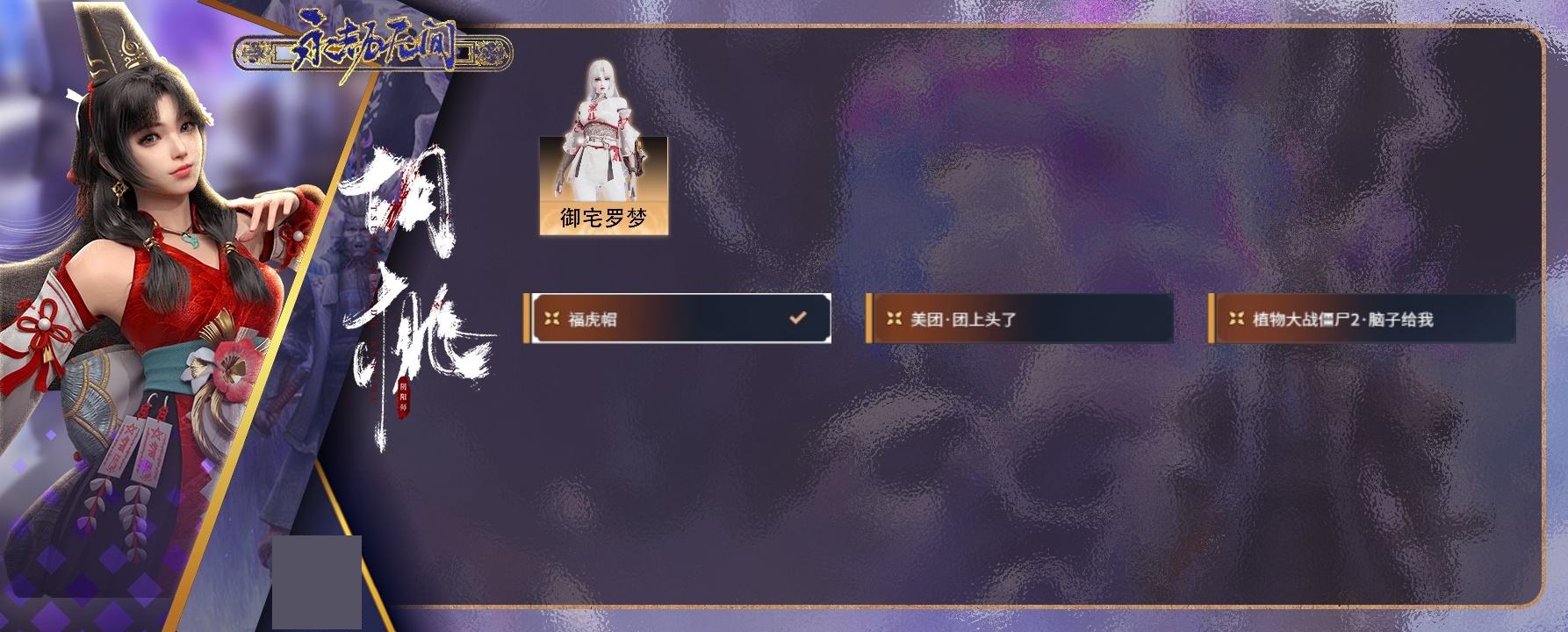
Task: Click the star icon beside 植物大战僵尸2·脑子给我
Action: tap(1237, 319)
